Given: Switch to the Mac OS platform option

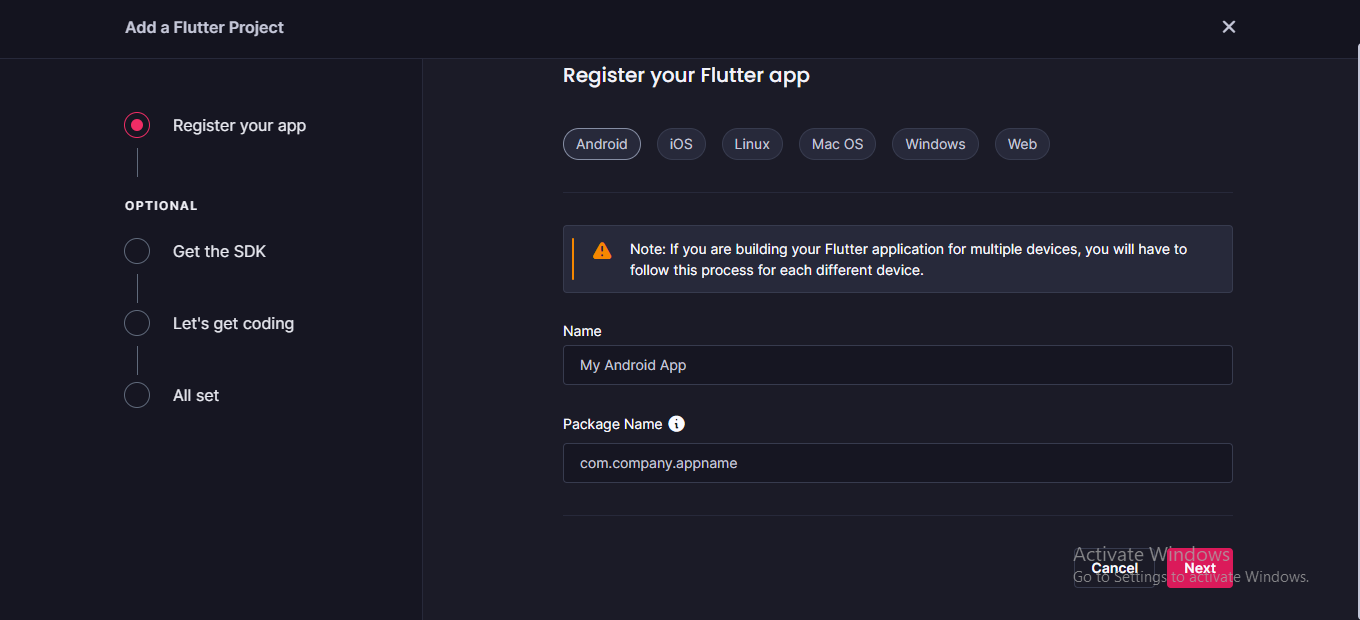Looking at the screenshot, I should pos(837,144).
